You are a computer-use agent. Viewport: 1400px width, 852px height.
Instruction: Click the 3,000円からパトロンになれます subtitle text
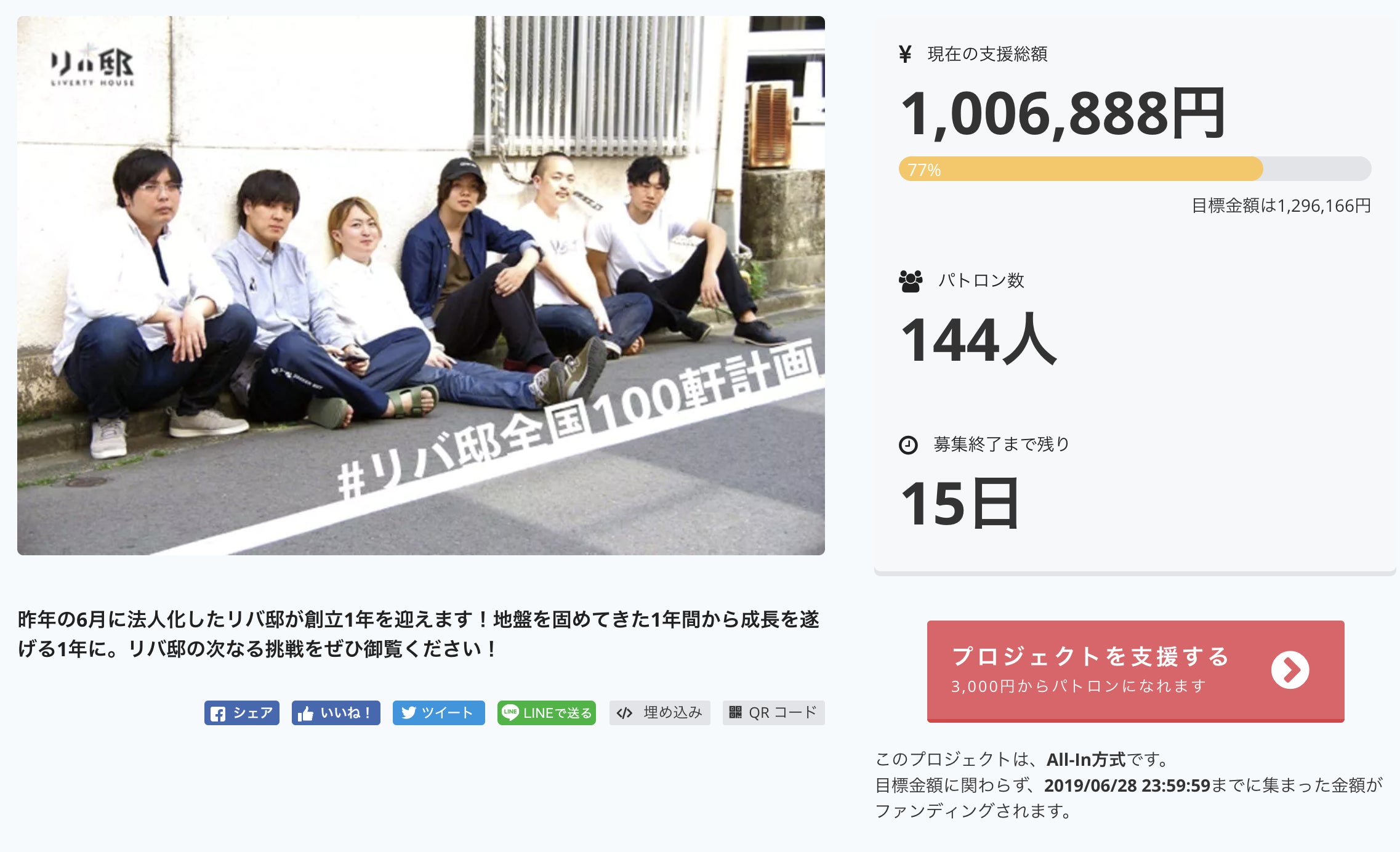(x=1078, y=686)
